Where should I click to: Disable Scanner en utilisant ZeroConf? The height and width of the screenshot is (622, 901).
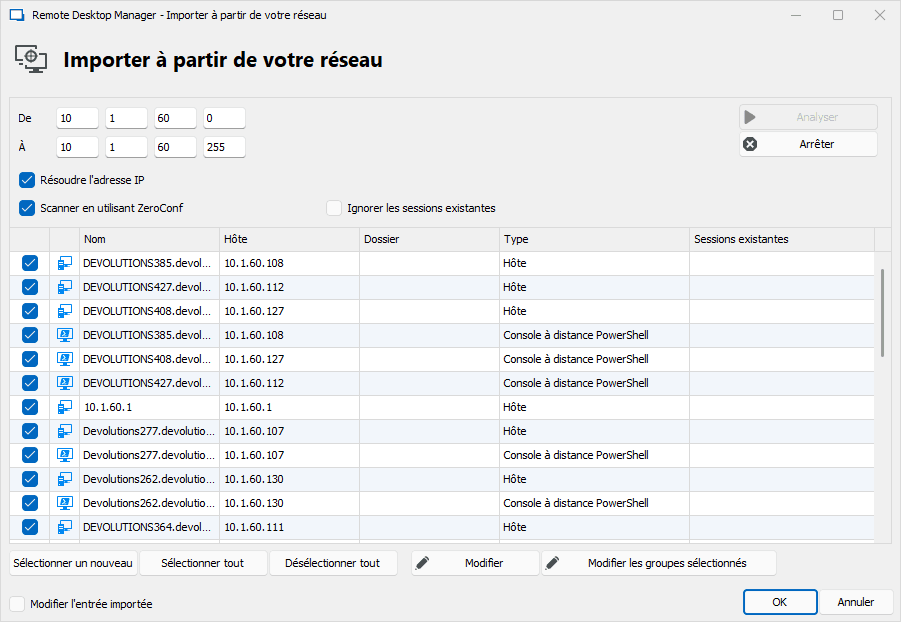coord(27,208)
